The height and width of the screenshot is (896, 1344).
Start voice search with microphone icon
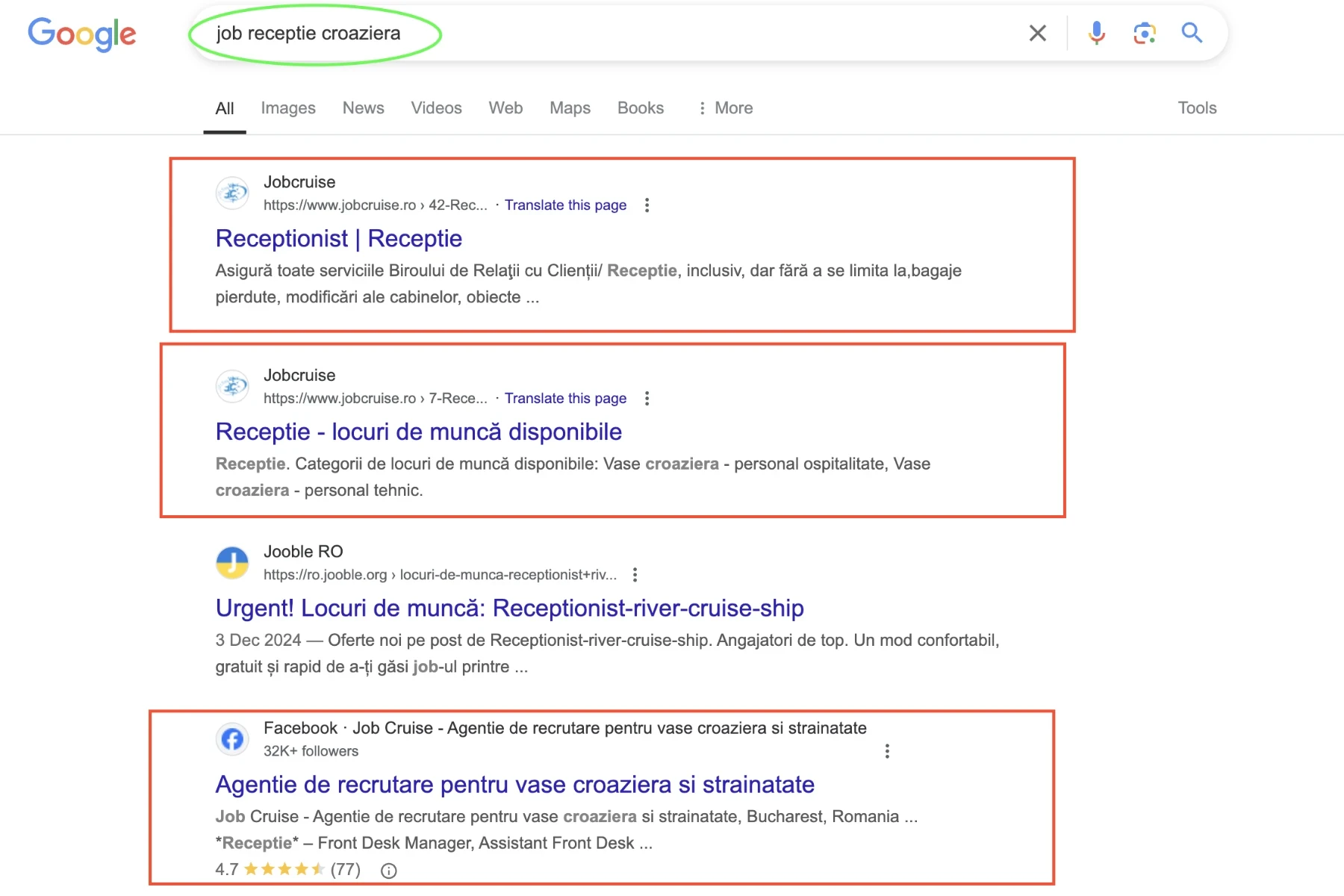[x=1096, y=33]
